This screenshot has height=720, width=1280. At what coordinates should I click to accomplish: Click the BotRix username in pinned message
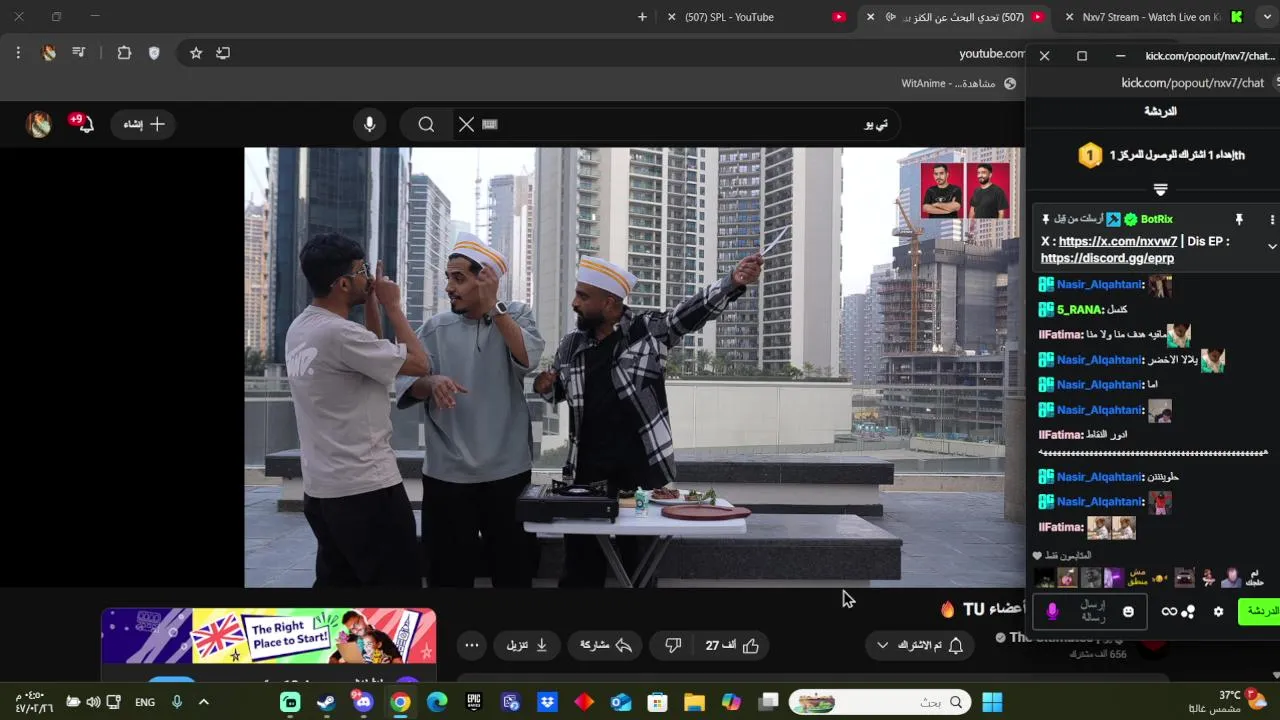click(x=1156, y=219)
